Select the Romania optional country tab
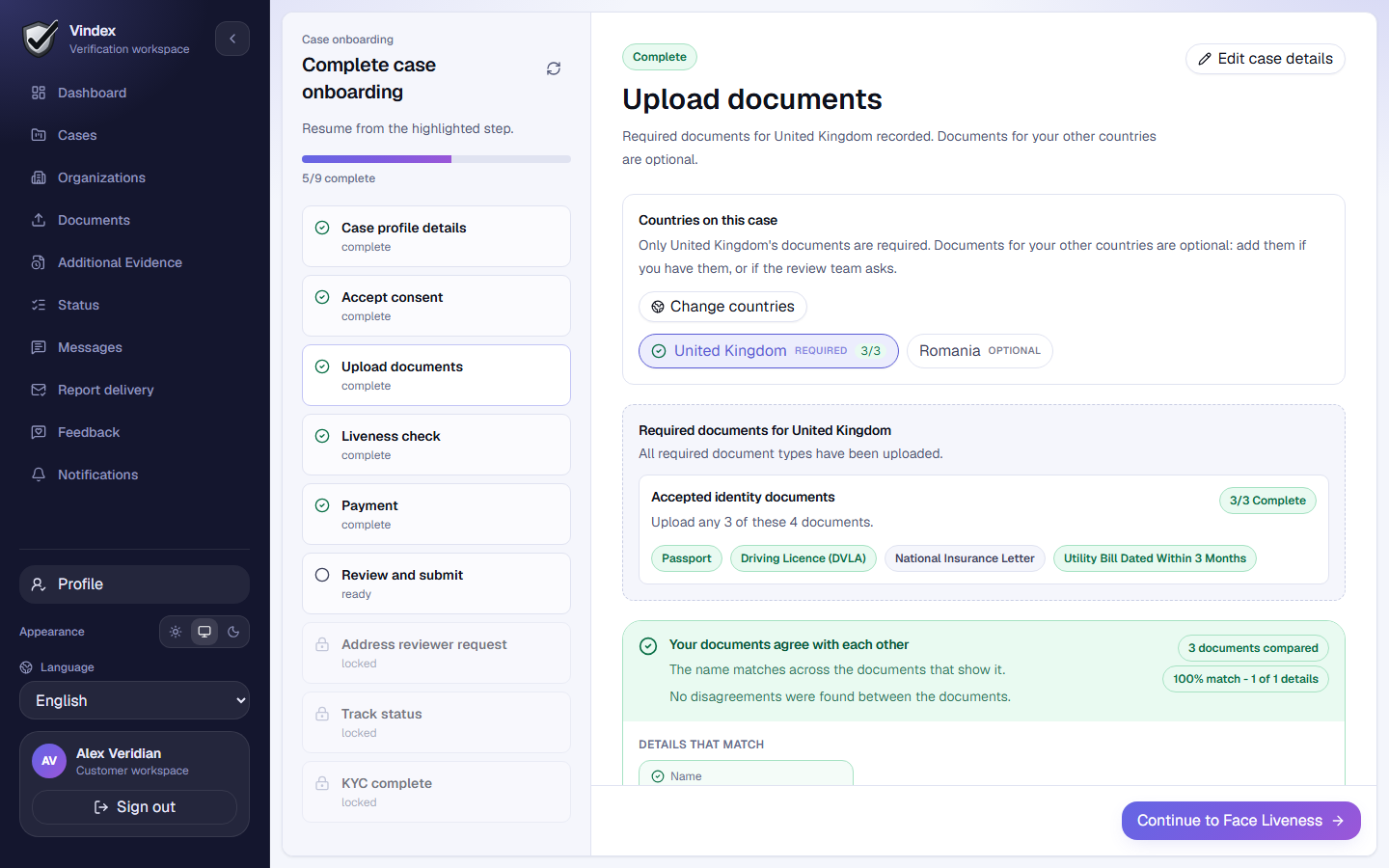The image size is (1389, 868). click(980, 351)
